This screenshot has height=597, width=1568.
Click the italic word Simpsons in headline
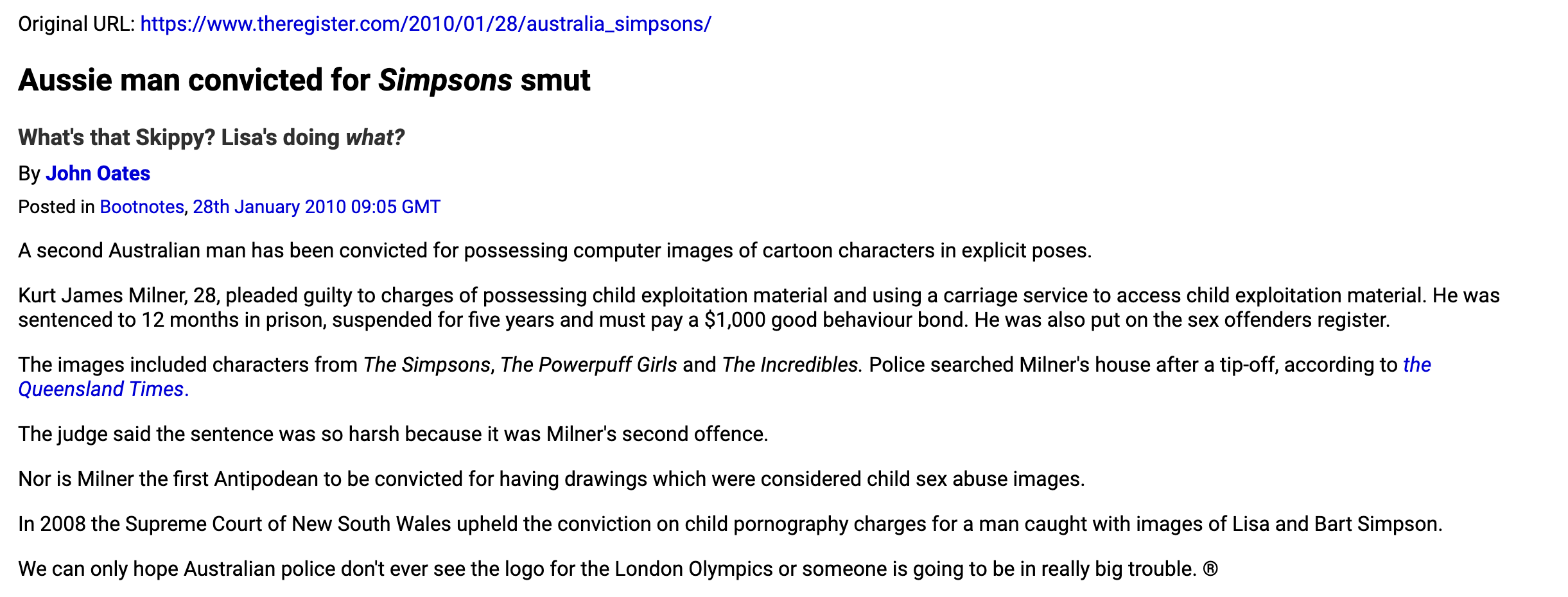tap(445, 80)
